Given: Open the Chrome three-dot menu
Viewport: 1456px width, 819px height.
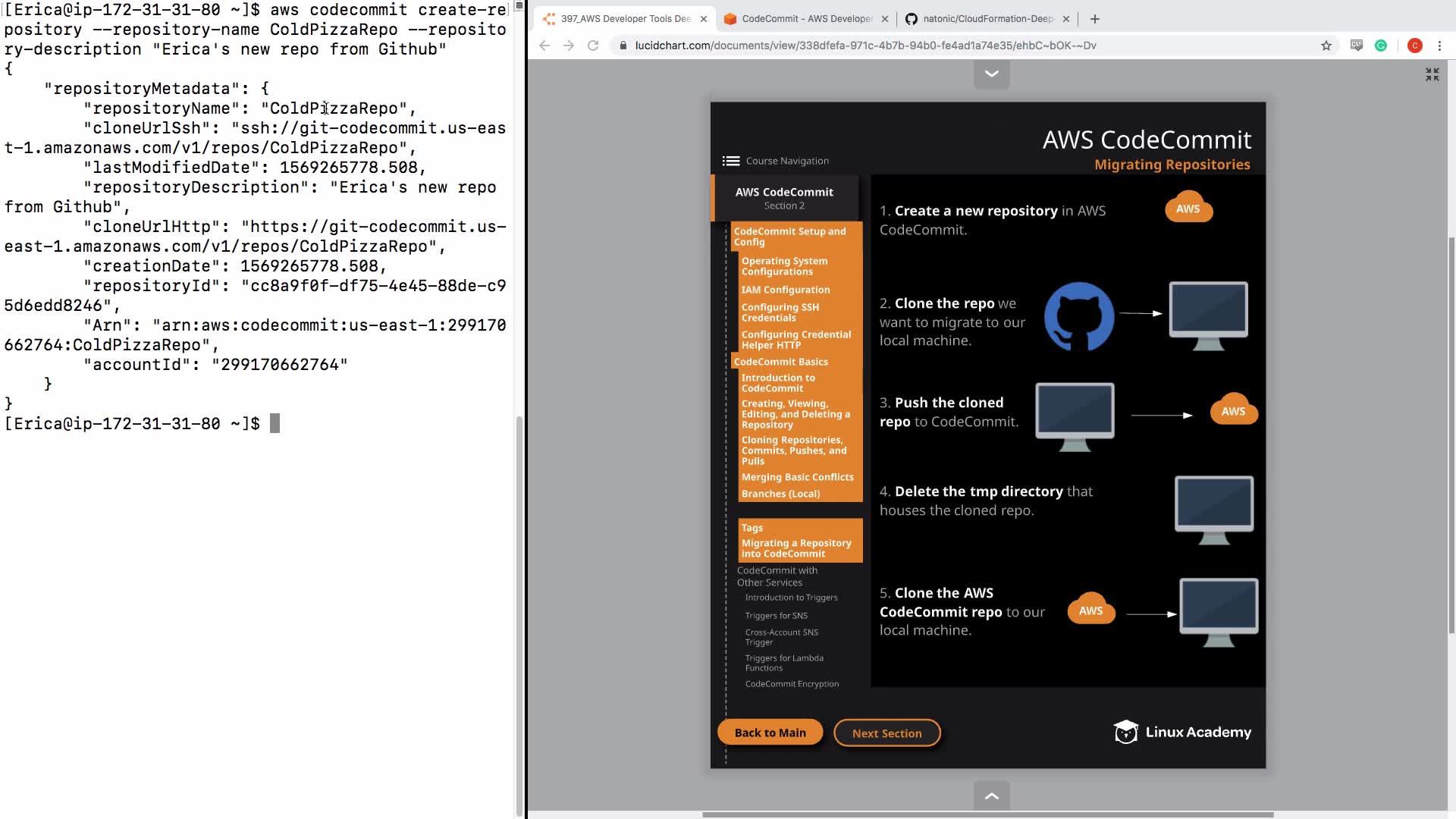Looking at the screenshot, I should tap(1439, 45).
